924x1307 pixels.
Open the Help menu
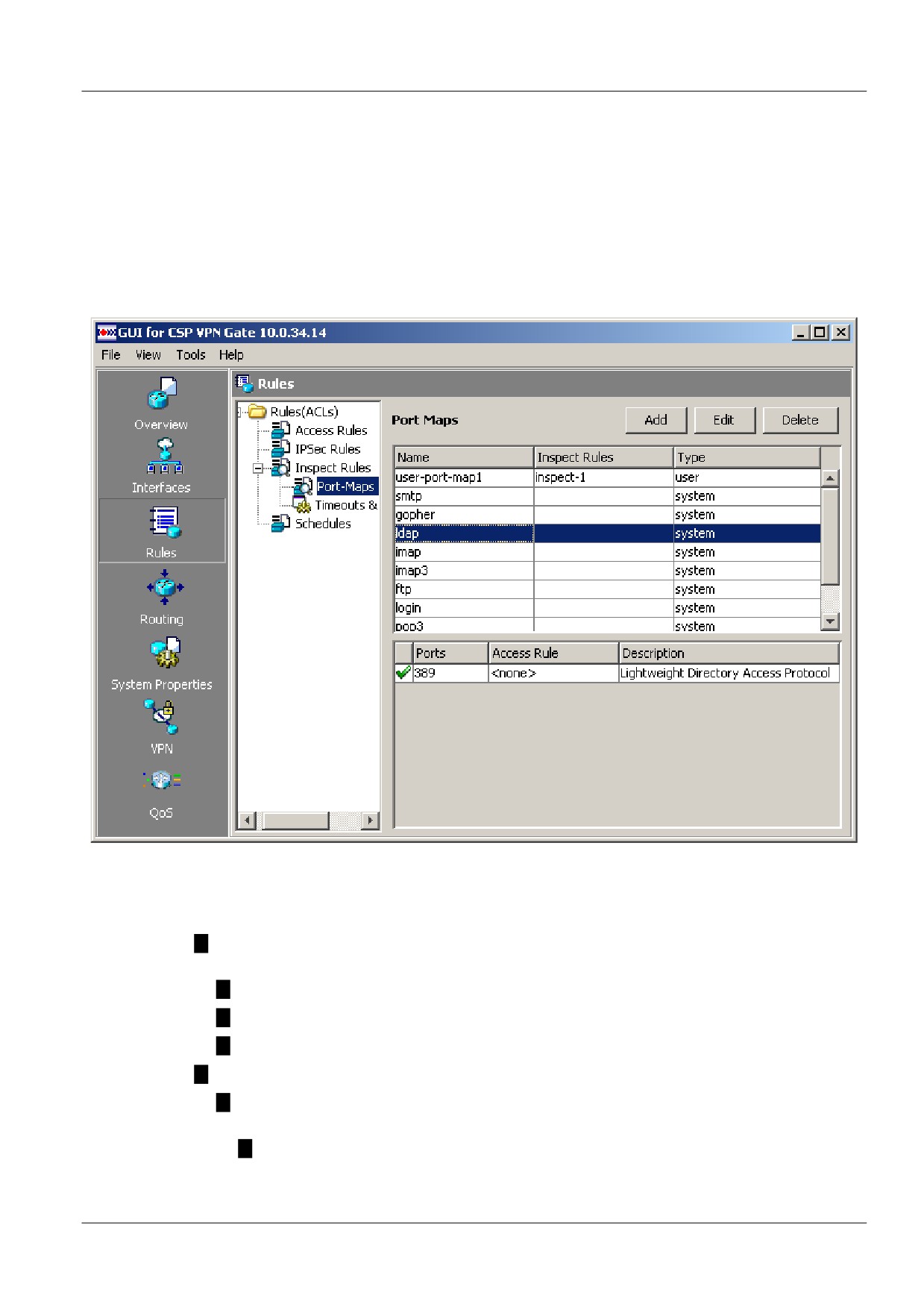pyautogui.click(x=231, y=355)
